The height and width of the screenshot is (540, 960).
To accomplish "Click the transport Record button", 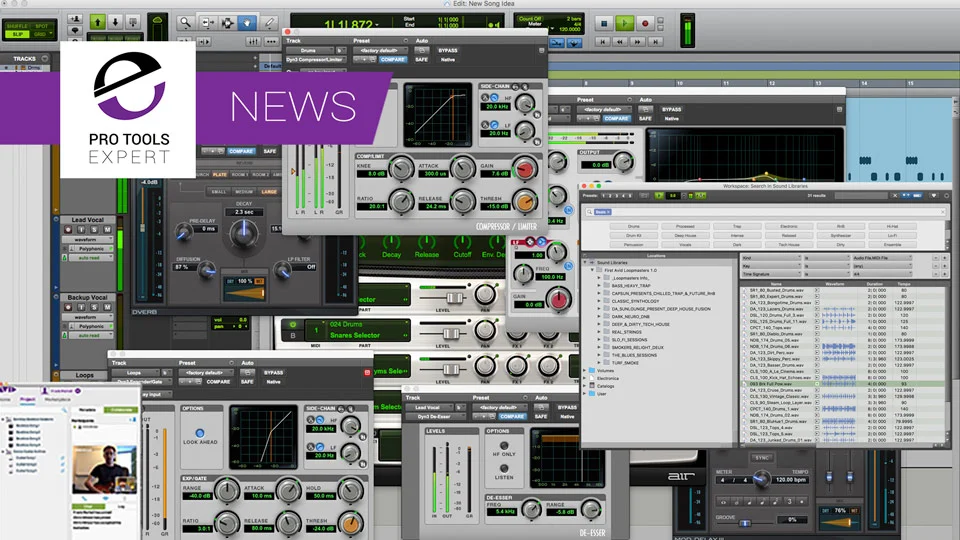I will point(645,23).
